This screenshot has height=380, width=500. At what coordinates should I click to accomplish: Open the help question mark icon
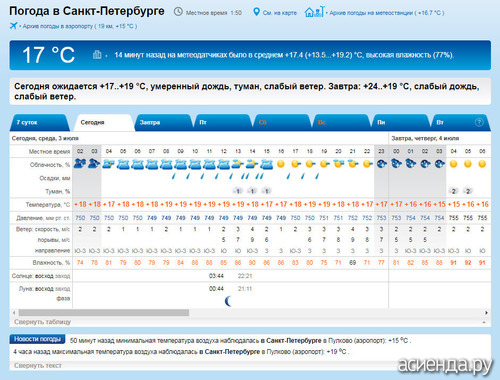tap(479, 122)
